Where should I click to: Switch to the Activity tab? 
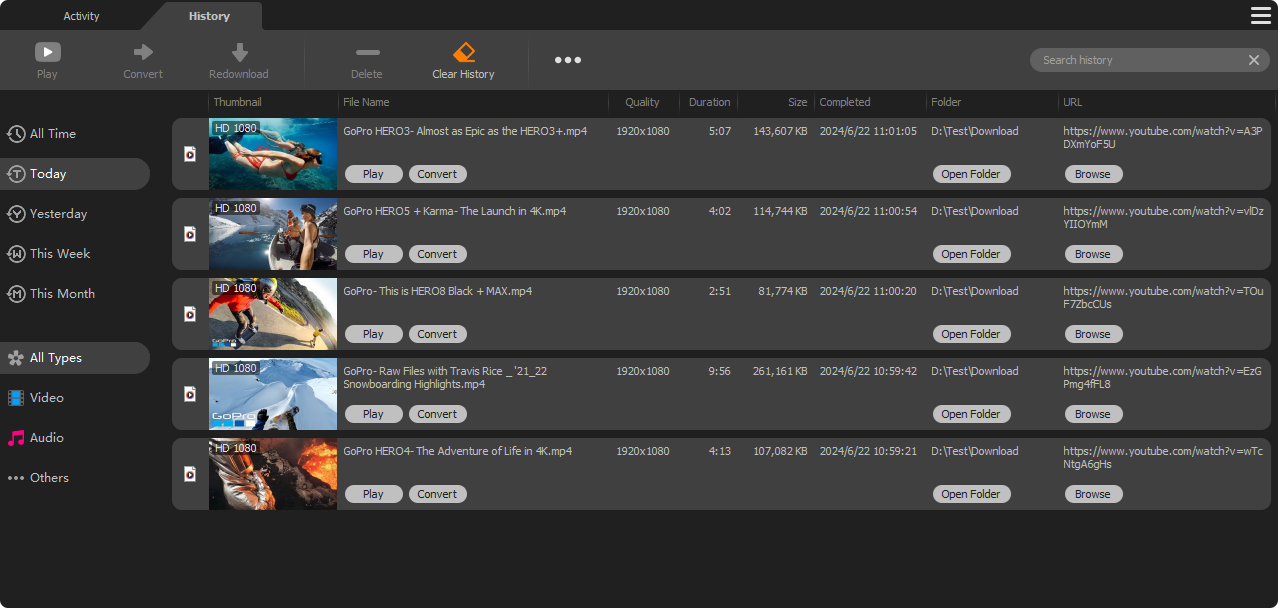click(x=81, y=16)
